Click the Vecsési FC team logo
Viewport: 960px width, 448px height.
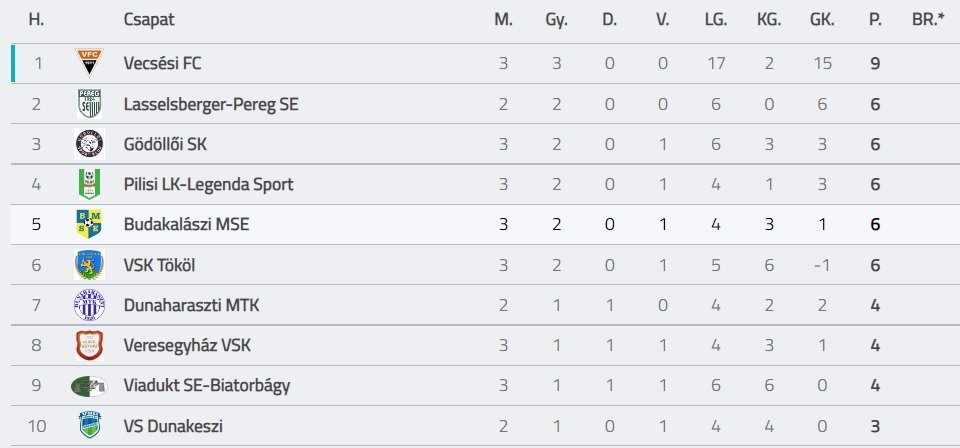[89, 63]
